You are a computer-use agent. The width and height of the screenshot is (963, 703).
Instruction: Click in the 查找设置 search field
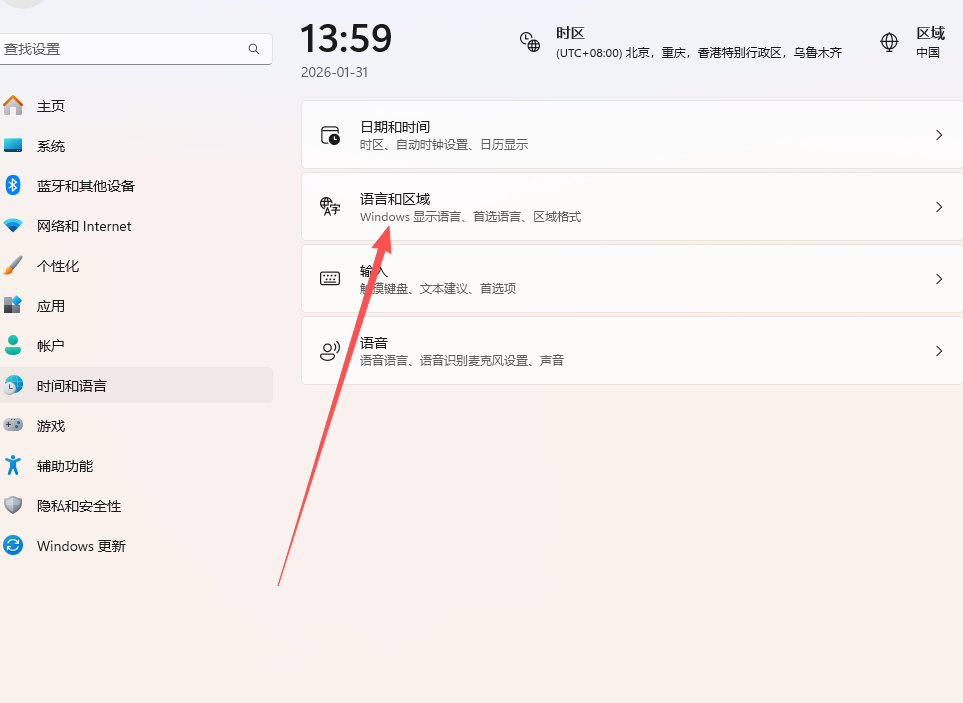135,49
